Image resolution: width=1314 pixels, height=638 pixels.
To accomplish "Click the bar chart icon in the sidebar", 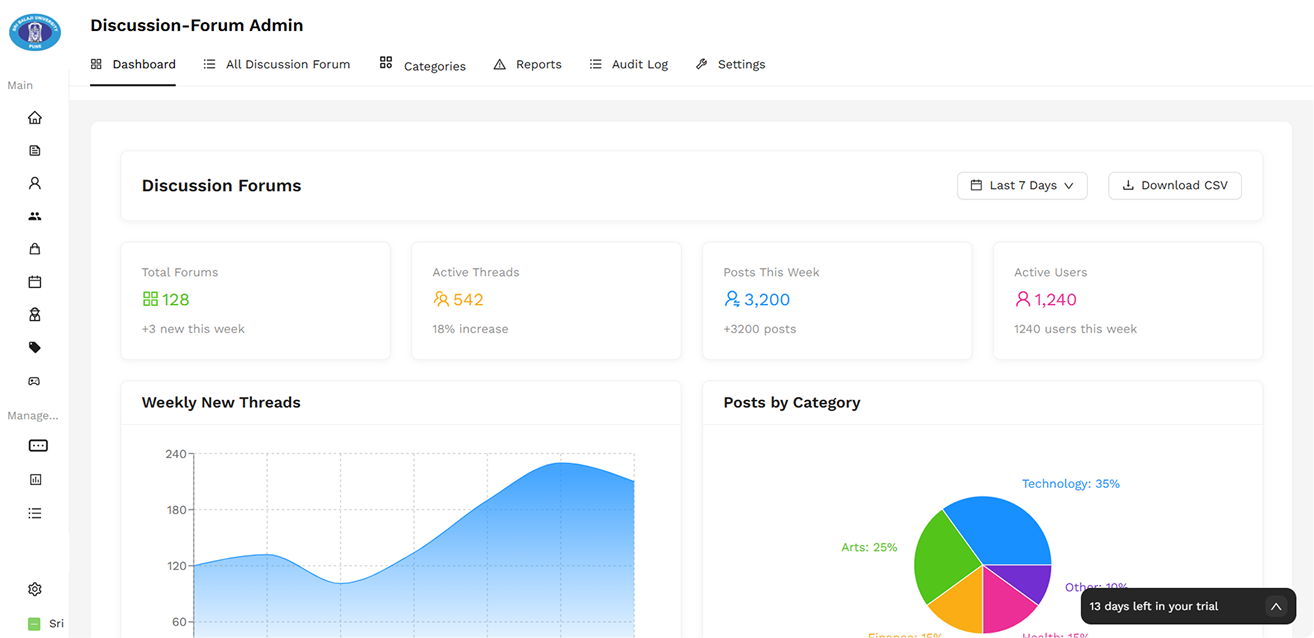I will (x=36, y=480).
